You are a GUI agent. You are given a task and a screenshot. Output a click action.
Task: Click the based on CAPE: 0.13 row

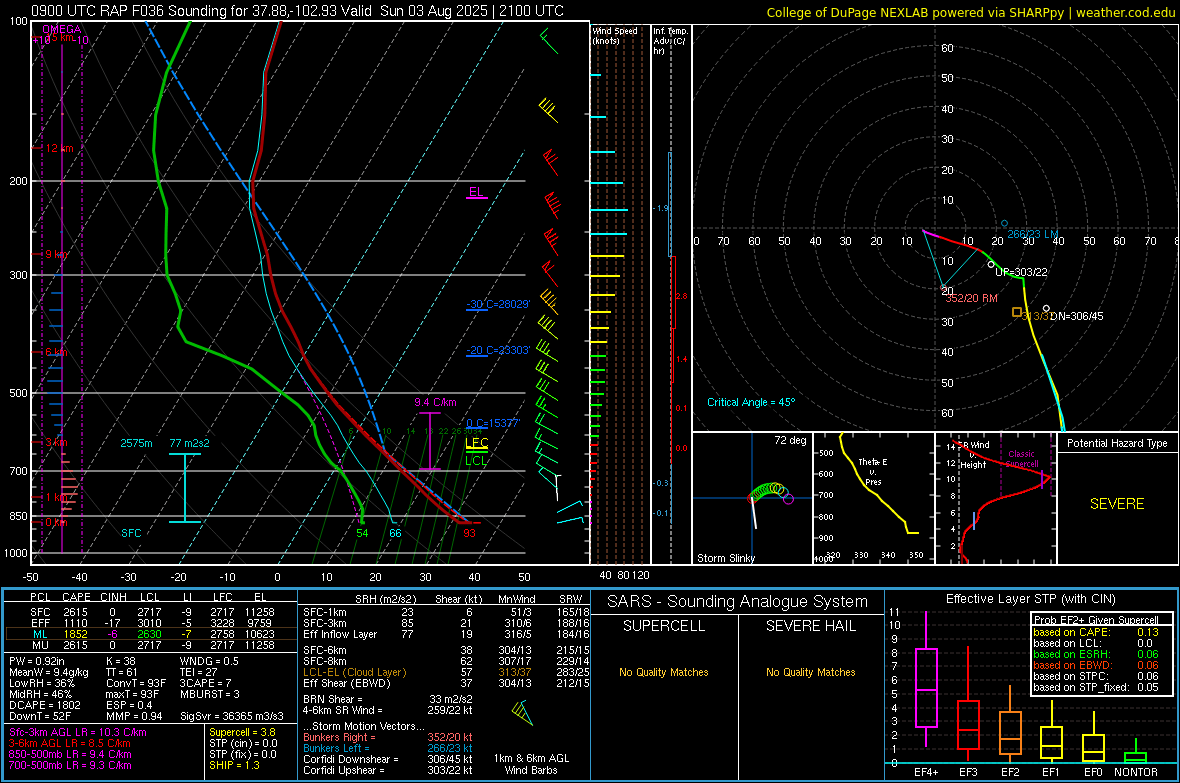coord(1096,632)
